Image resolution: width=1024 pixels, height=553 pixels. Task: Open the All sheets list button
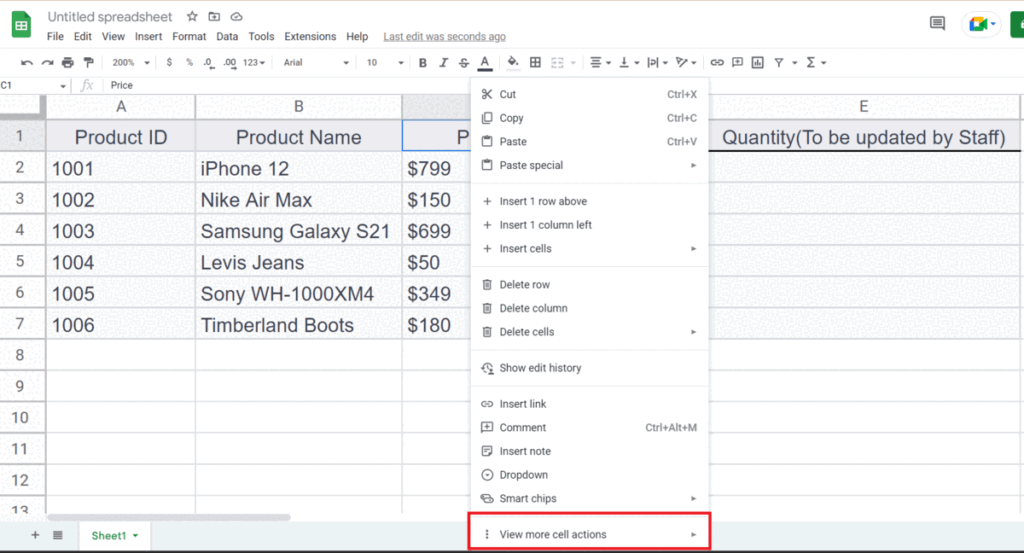click(x=57, y=535)
